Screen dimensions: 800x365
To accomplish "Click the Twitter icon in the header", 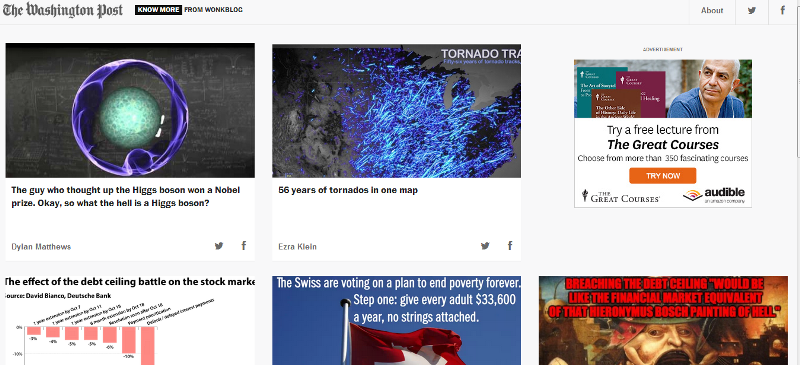I will (x=752, y=10).
